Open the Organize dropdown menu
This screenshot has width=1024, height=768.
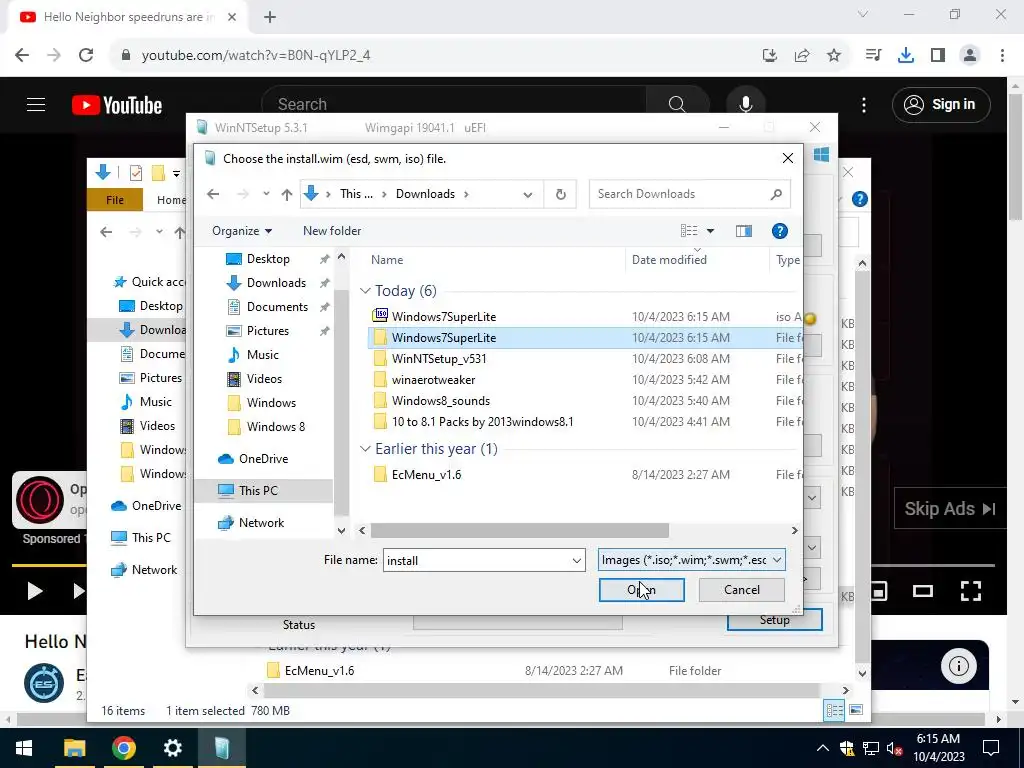pyautogui.click(x=242, y=231)
